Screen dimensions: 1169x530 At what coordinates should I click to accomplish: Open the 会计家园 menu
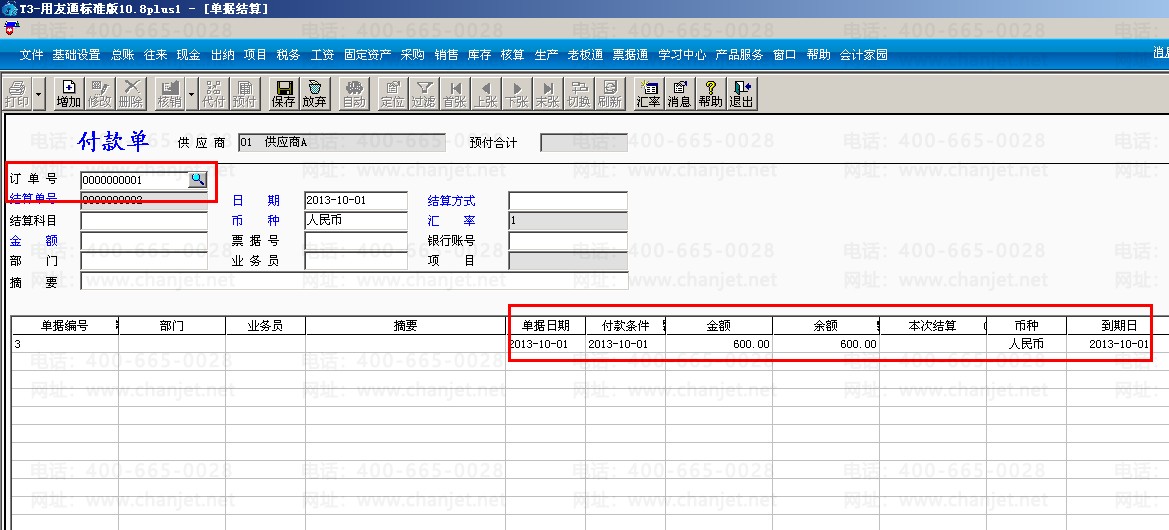pyautogui.click(x=863, y=55)
